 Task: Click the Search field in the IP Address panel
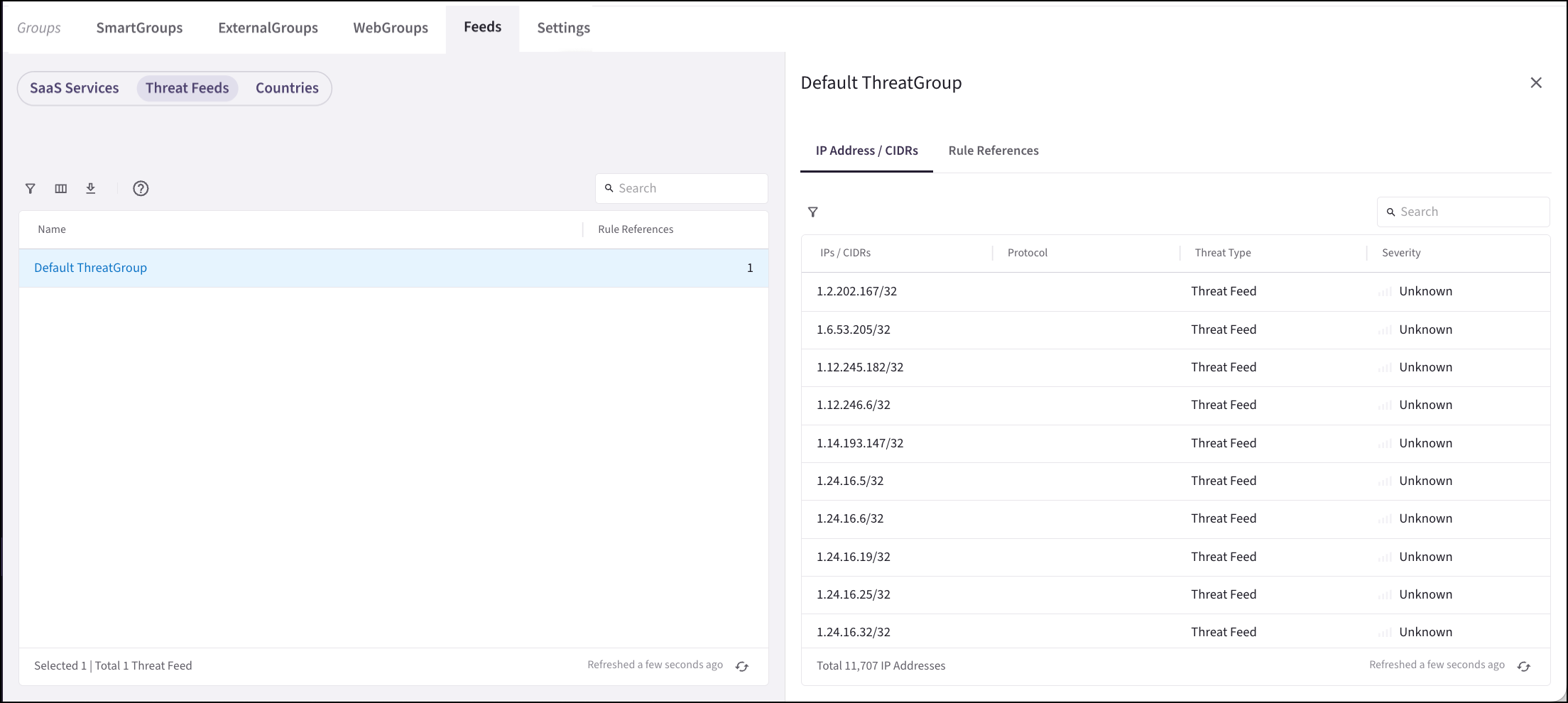coord(1463,211)
